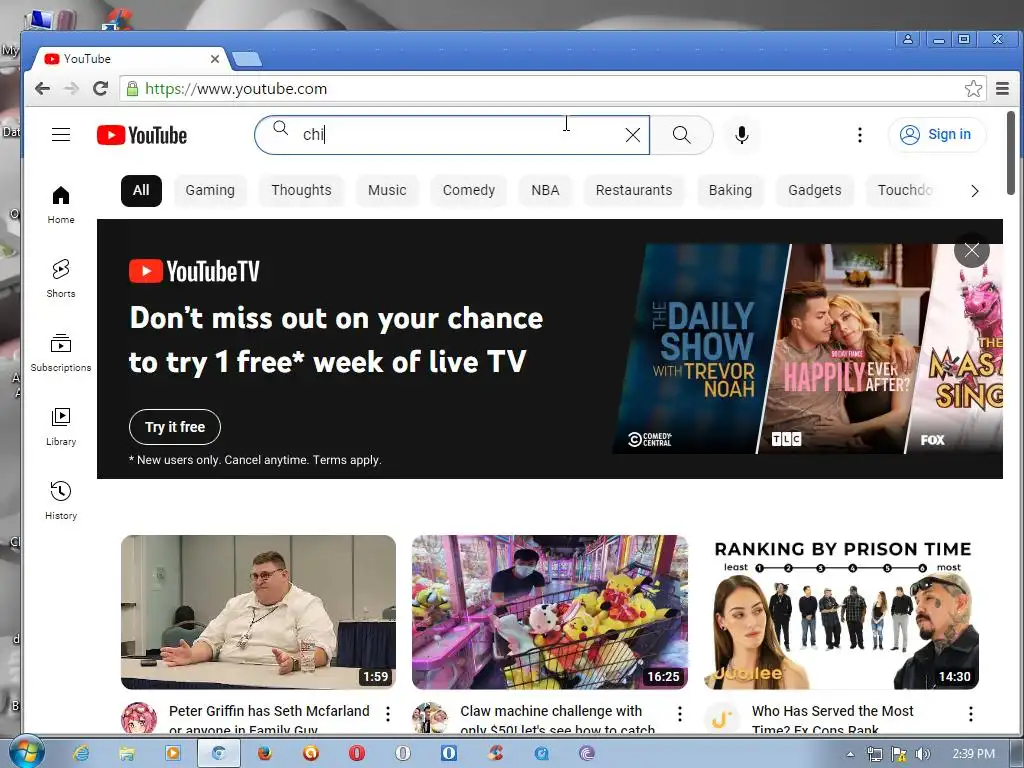The width and height of the screenshot is (1024, 768).
Task: Select the Restaurants filter chip
Action: (x=633, y=190)
